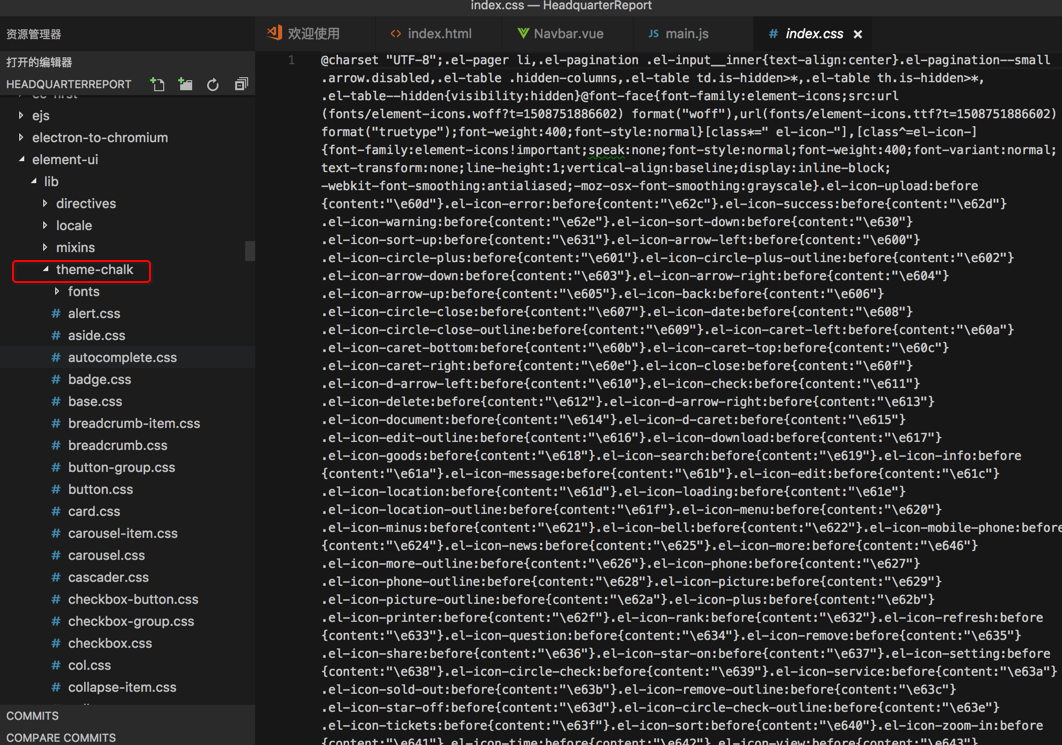Open autocomplete.css file

pyautogui.click(x=122, y=358)
